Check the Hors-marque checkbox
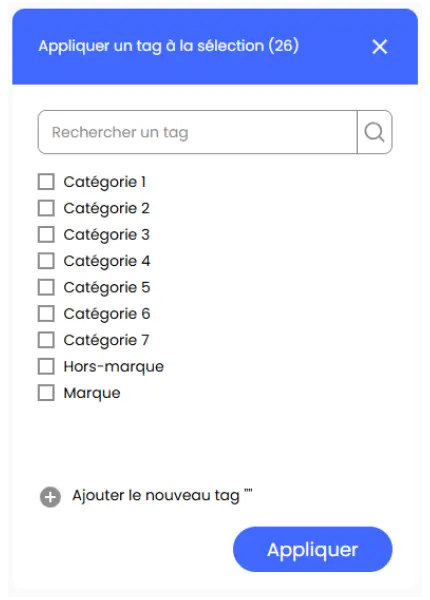430x600 pixels. coord(46,366)
